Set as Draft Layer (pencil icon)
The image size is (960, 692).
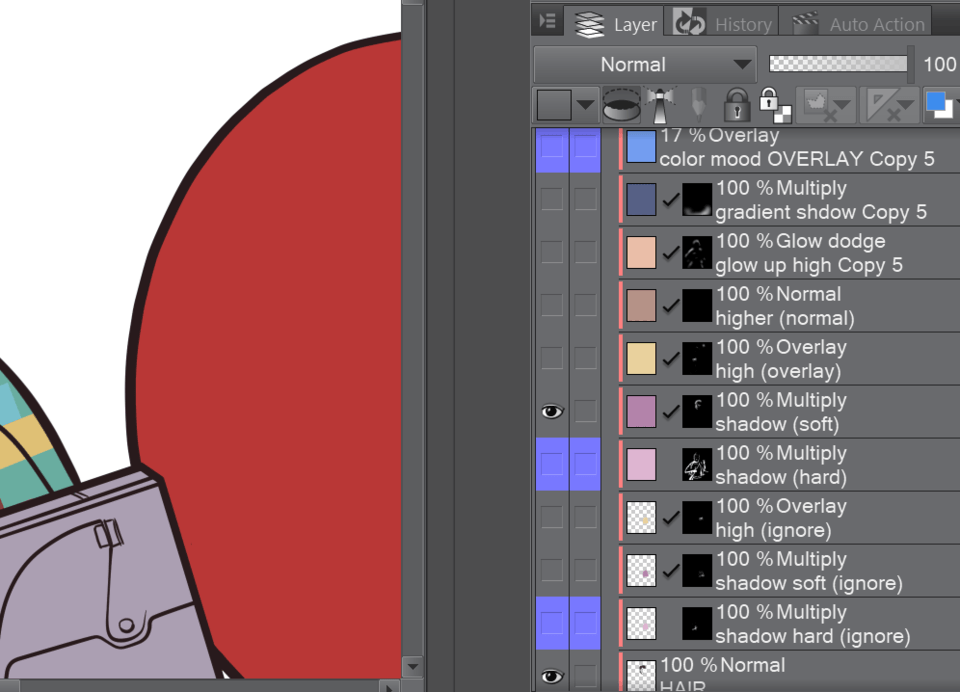point(697,104)
